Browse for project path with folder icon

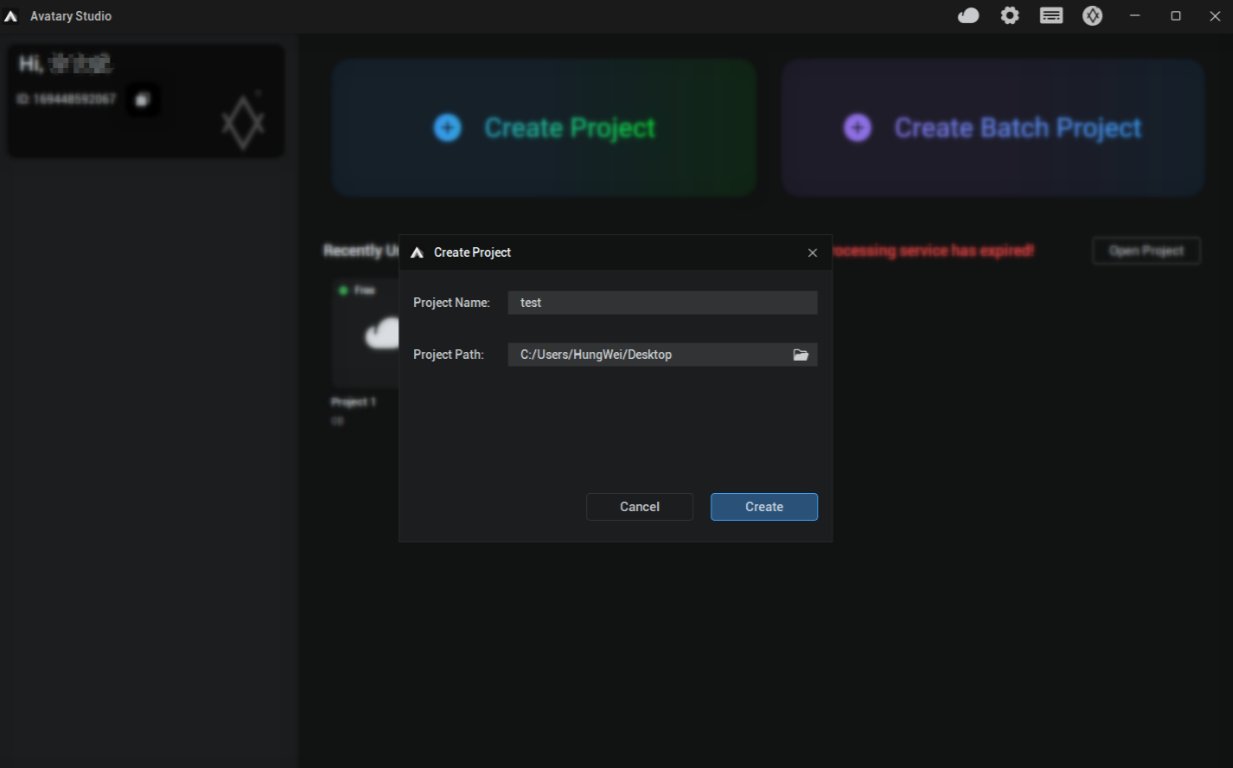(x=800, y=355)
